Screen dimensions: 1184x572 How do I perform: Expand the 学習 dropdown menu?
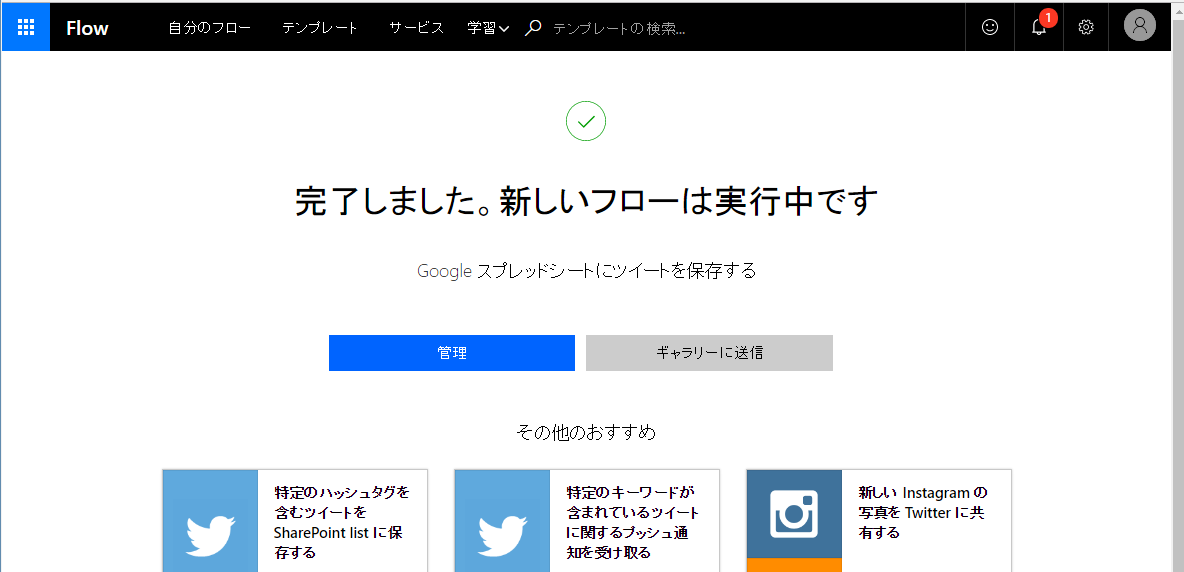[x=488, y=28]
